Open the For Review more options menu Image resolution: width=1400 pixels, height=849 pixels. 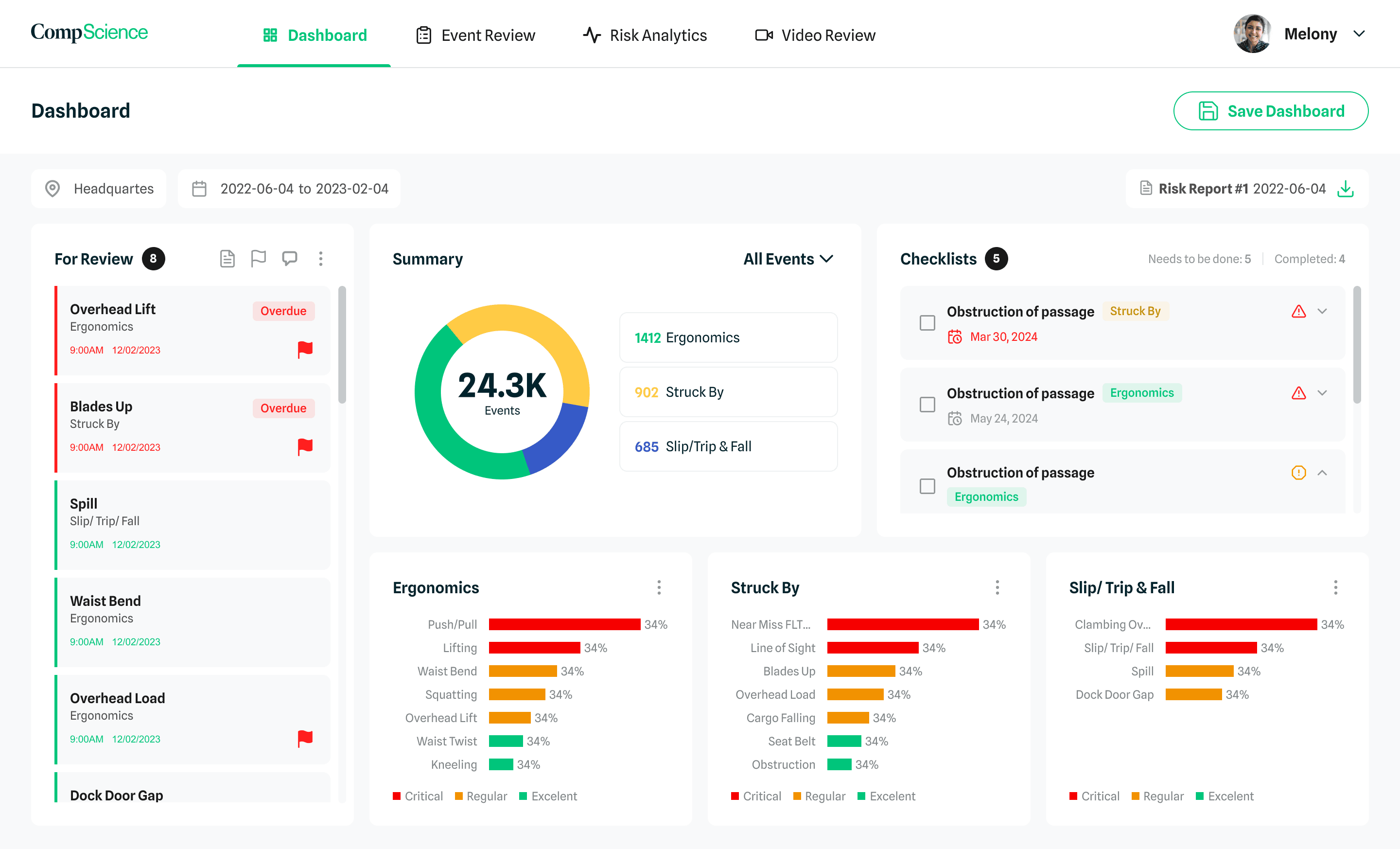tap(321, 259)
